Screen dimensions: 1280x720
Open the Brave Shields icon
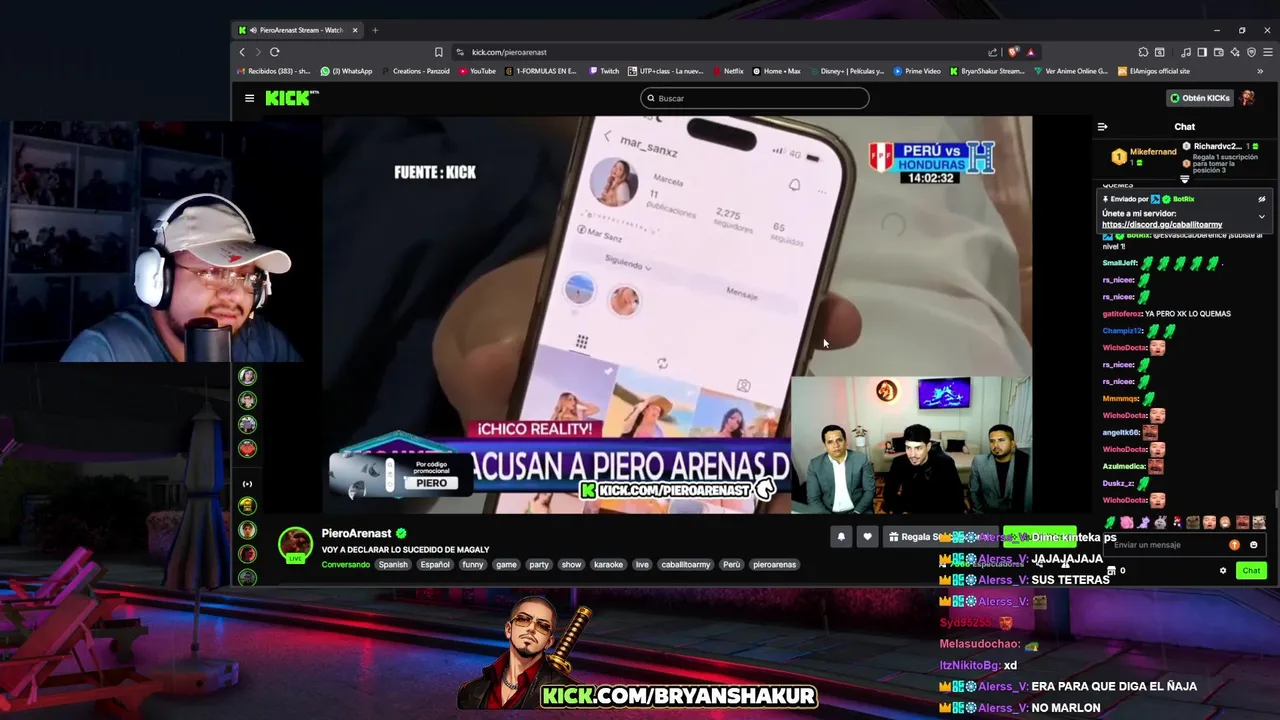[1013, 52]
